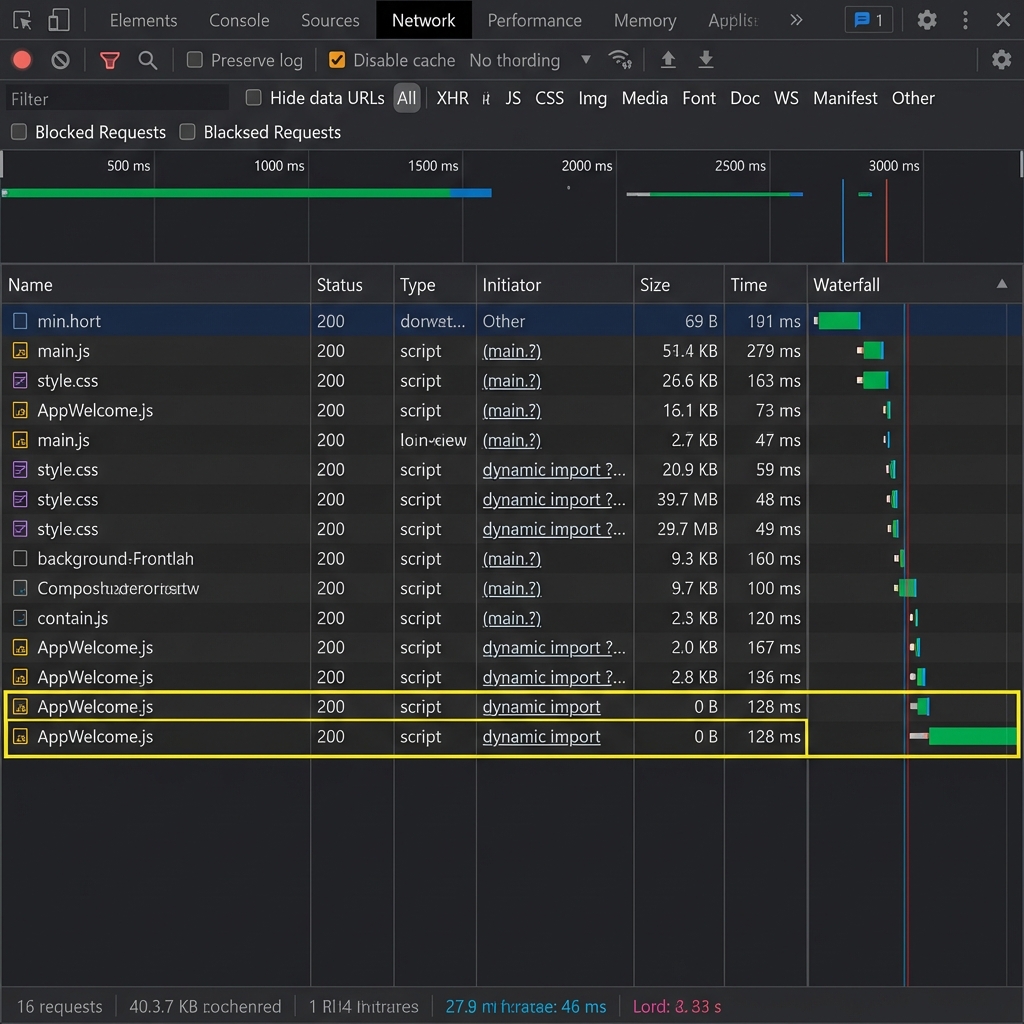Click the red record network log button

21,61
